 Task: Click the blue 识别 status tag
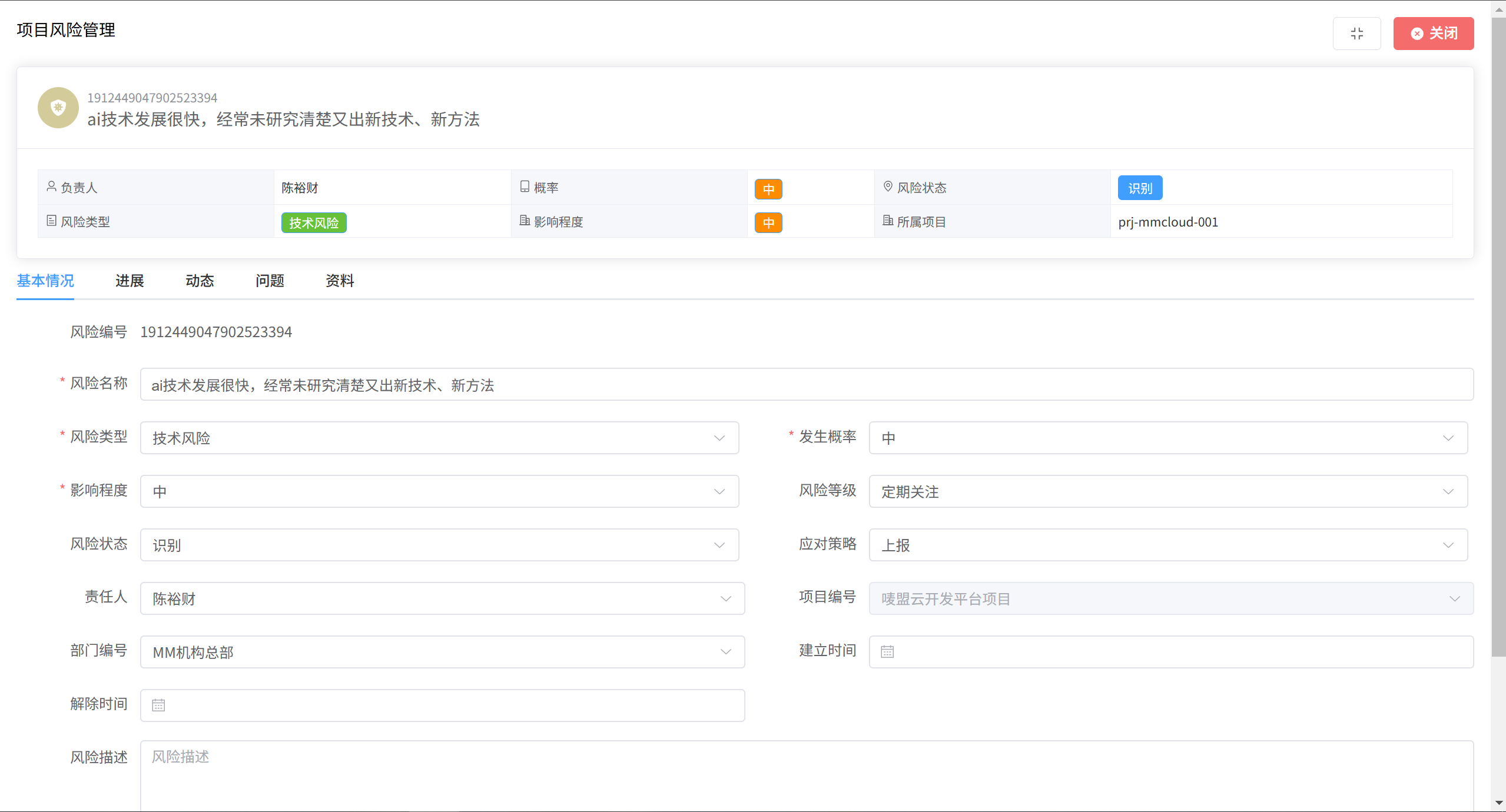point(1140,188)
